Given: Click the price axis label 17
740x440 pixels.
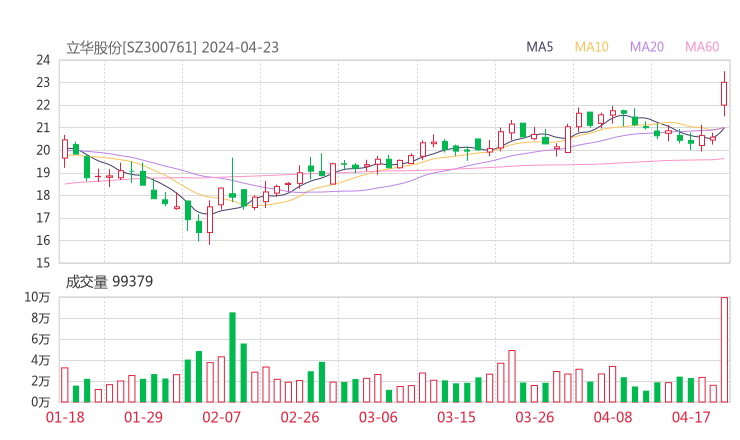Looking at the screenshot, I should 43,218.
